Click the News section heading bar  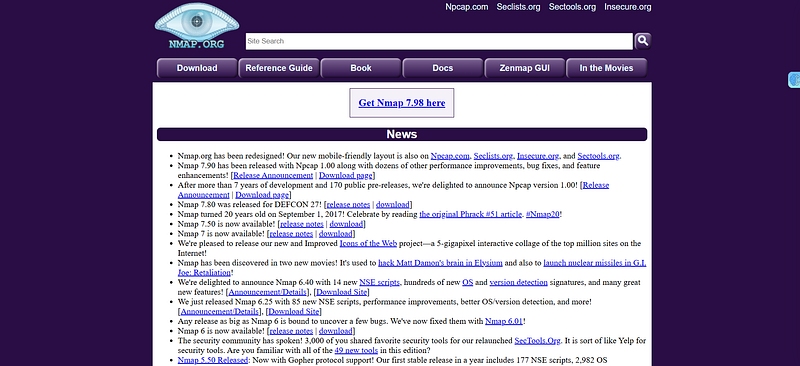pyautogui.click(x=402, y=134)
